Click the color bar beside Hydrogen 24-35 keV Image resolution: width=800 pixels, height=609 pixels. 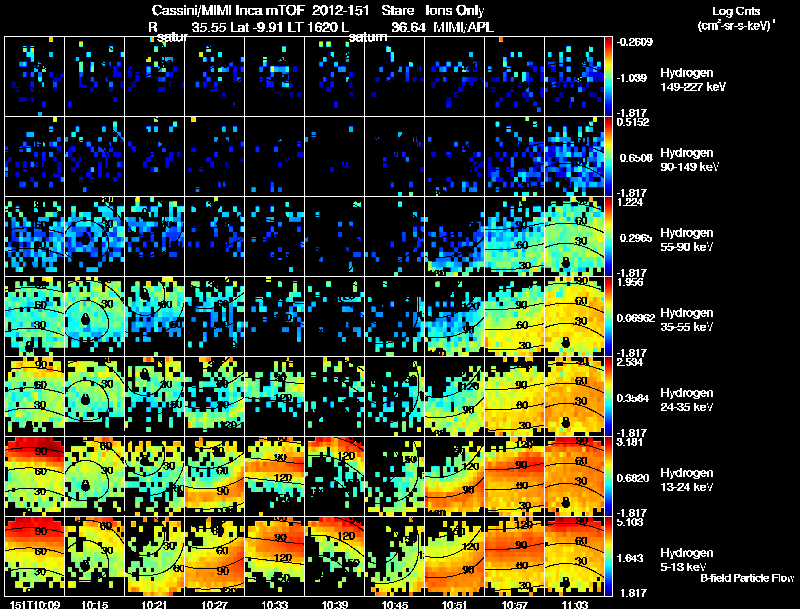coord(608,397)
